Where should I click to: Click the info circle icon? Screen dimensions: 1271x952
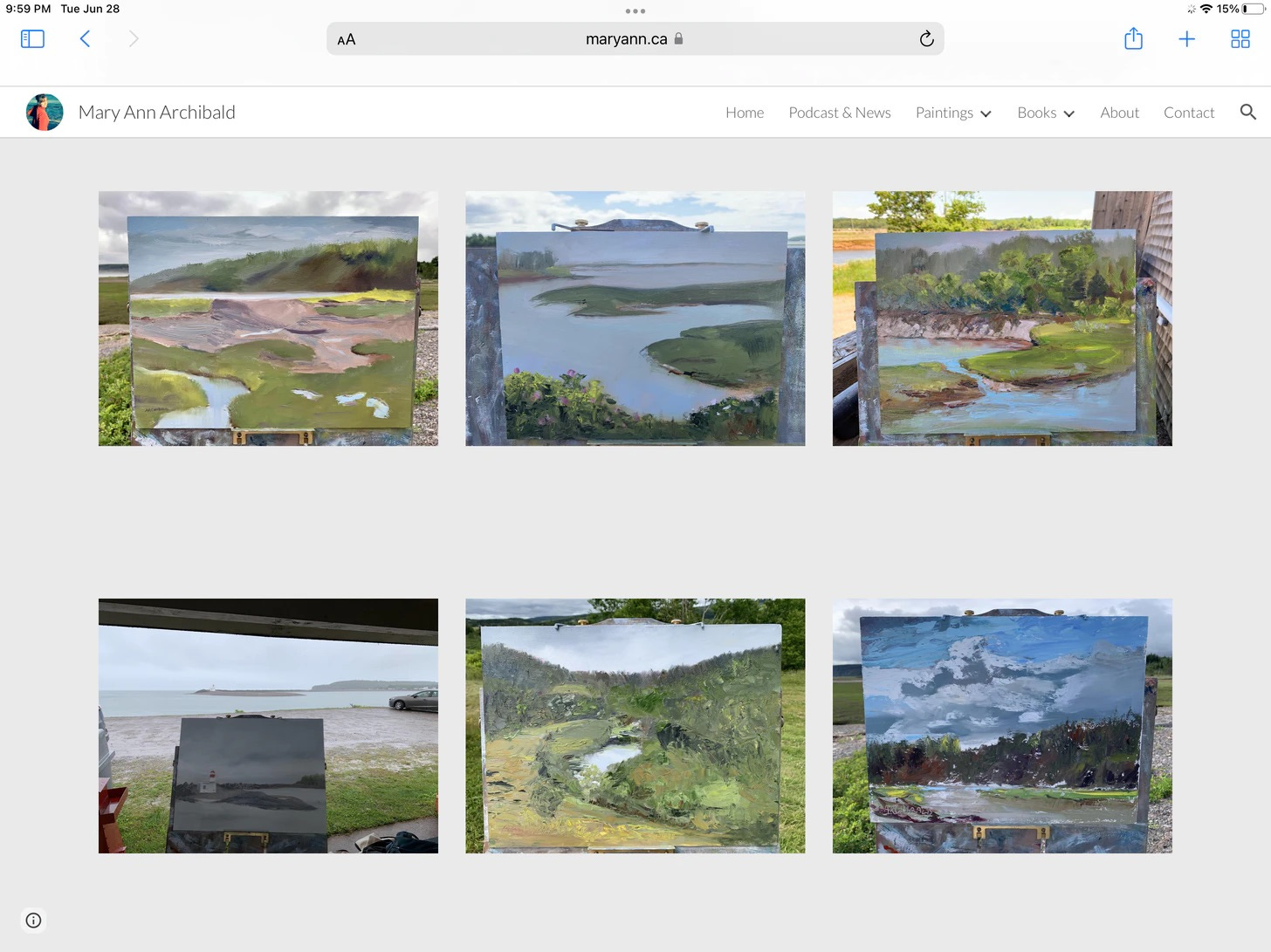(33, 920)
